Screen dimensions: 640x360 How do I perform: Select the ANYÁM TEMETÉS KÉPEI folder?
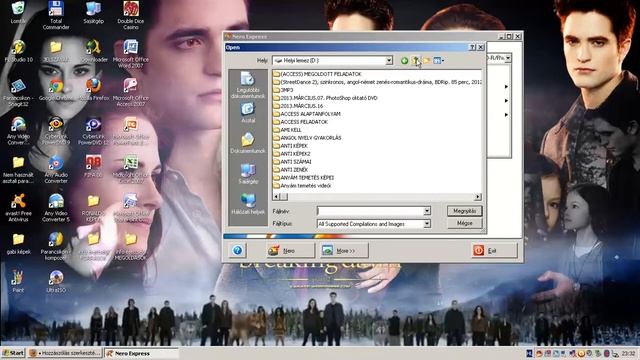pyautogui.click(x=303, y=178)
